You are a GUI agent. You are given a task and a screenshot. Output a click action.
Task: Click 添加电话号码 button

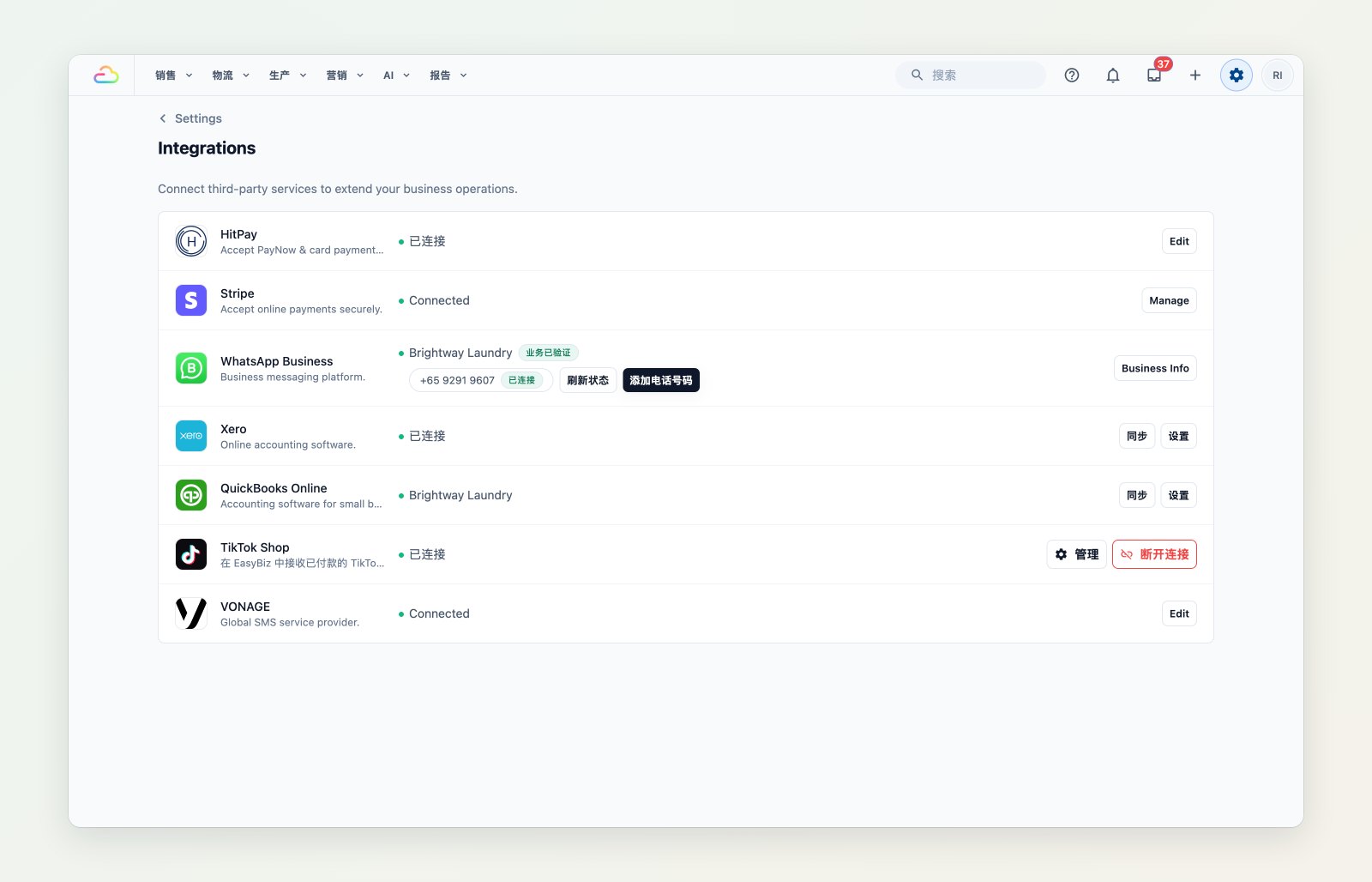tap(661, 380)
